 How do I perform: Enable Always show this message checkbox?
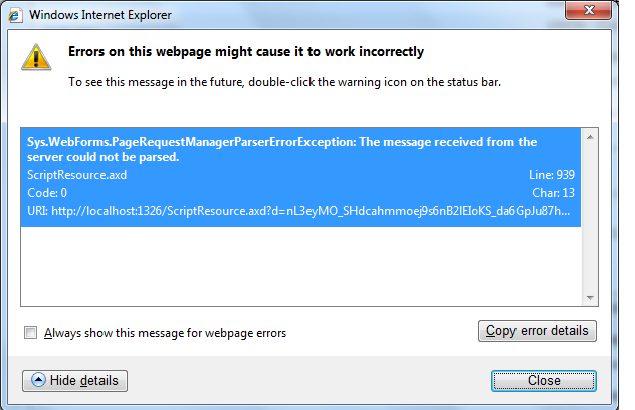pyautogui.click(x=30, y=333)
